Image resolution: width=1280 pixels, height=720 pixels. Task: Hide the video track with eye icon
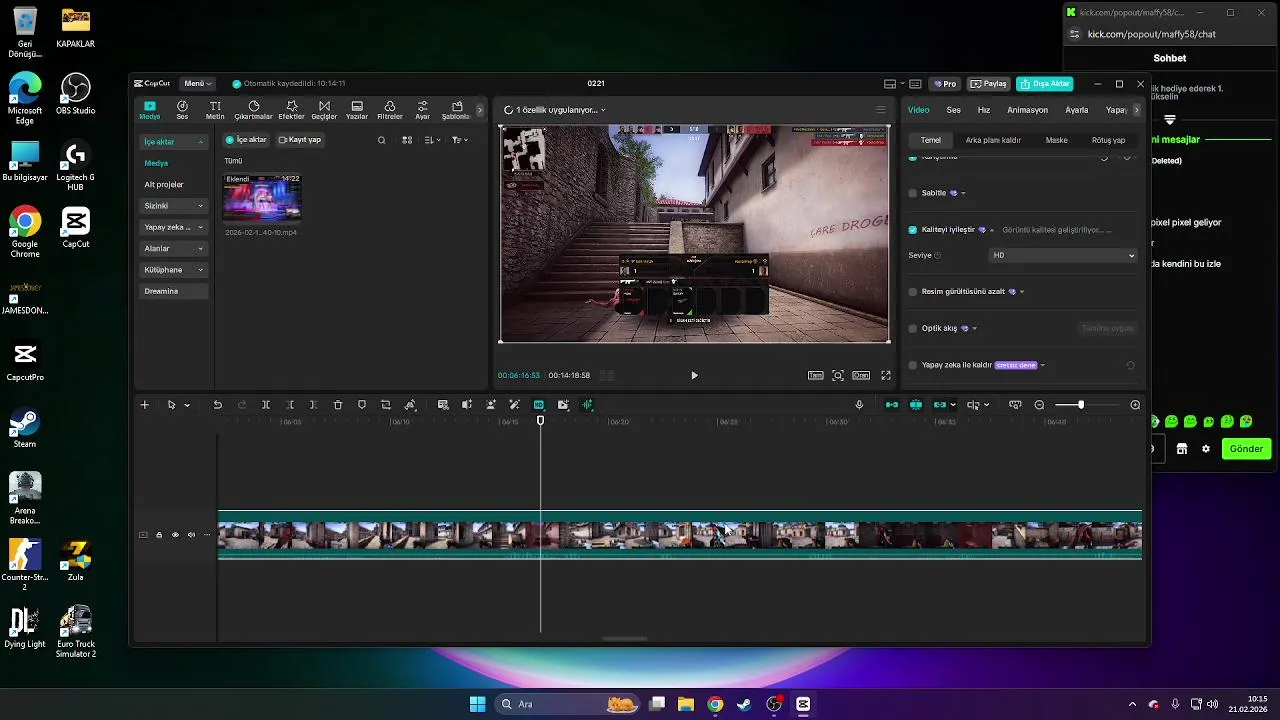(x=175, y=535)
